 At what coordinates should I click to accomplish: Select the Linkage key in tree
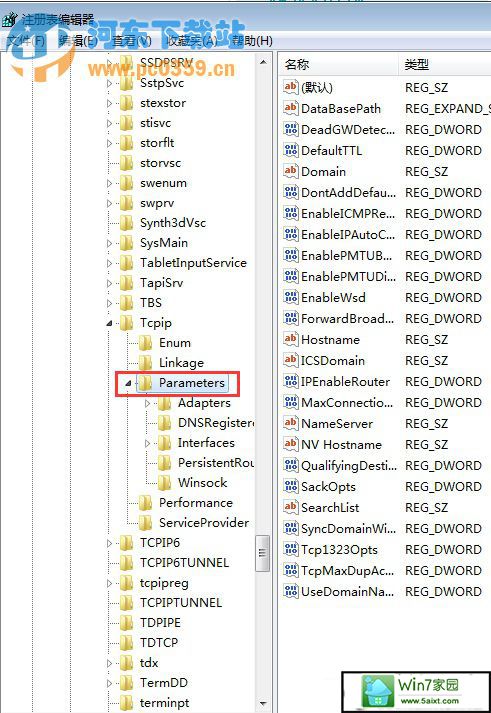click(x=181, y=363)
